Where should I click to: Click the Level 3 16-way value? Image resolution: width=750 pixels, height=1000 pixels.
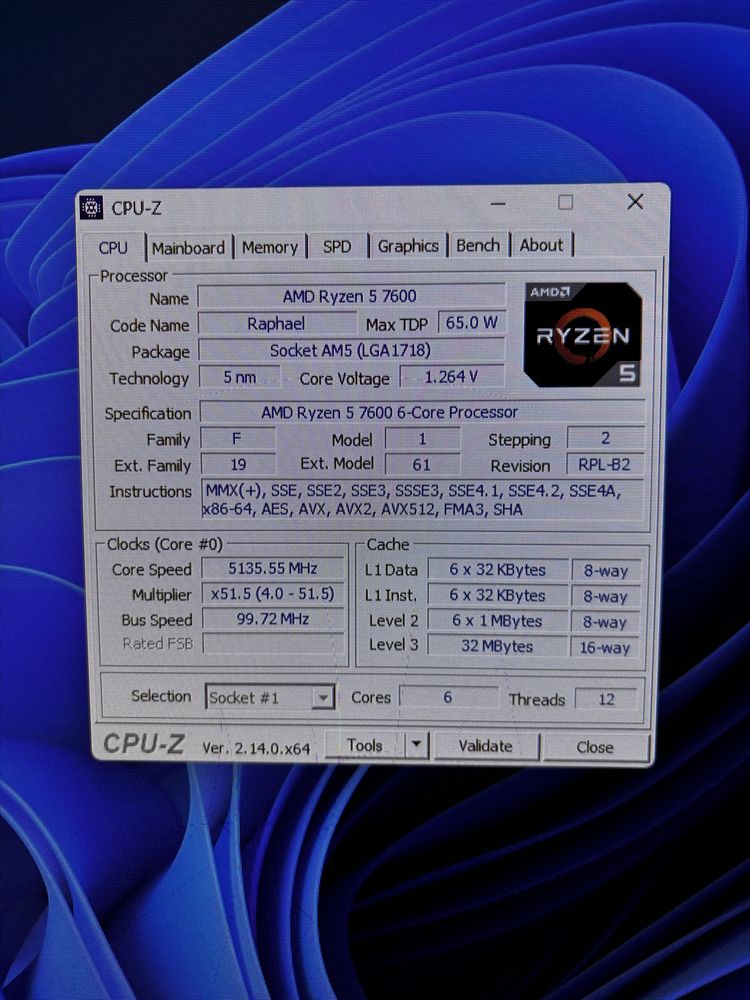coord(605,647)
